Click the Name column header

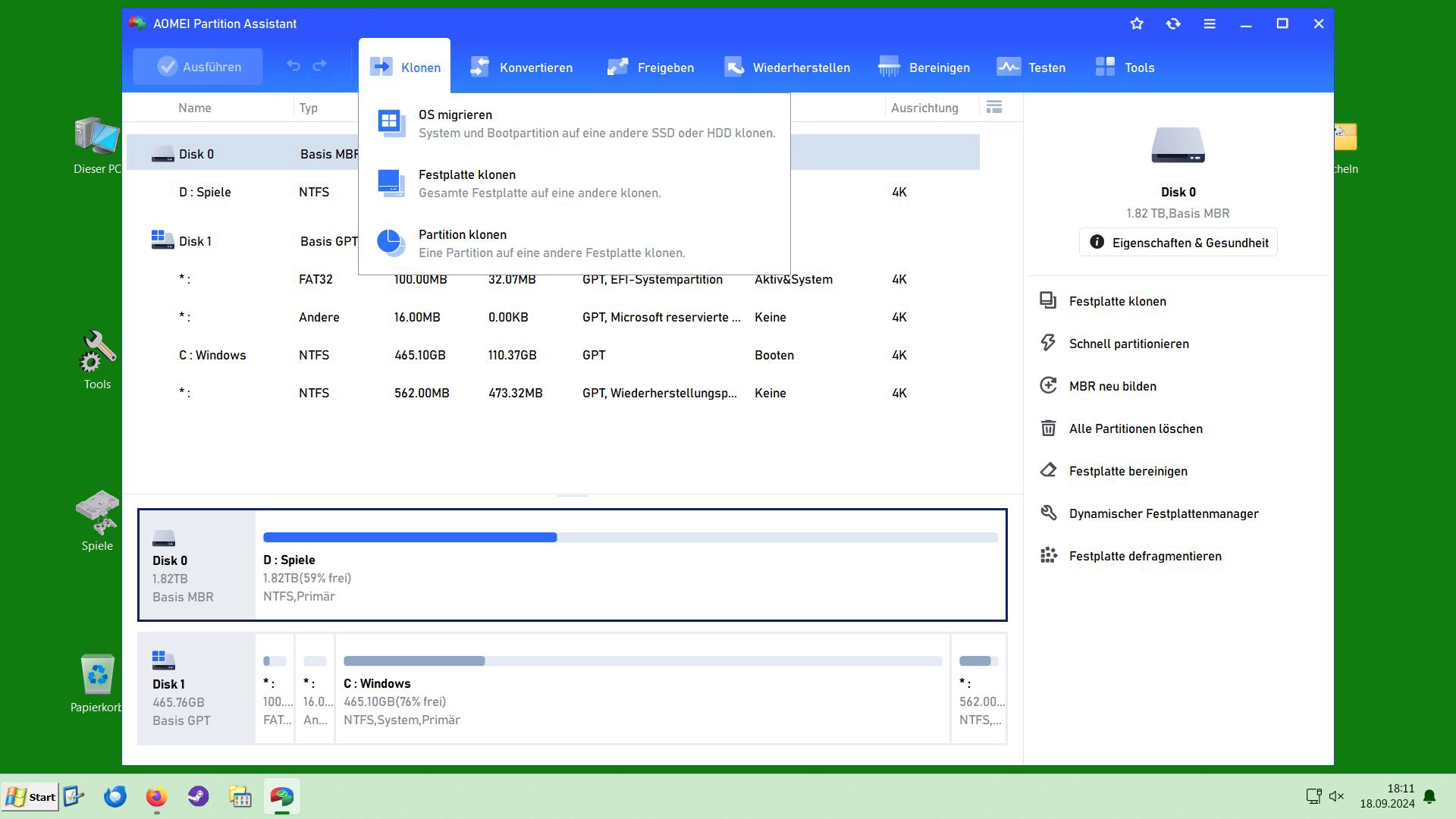pos(195,108)
